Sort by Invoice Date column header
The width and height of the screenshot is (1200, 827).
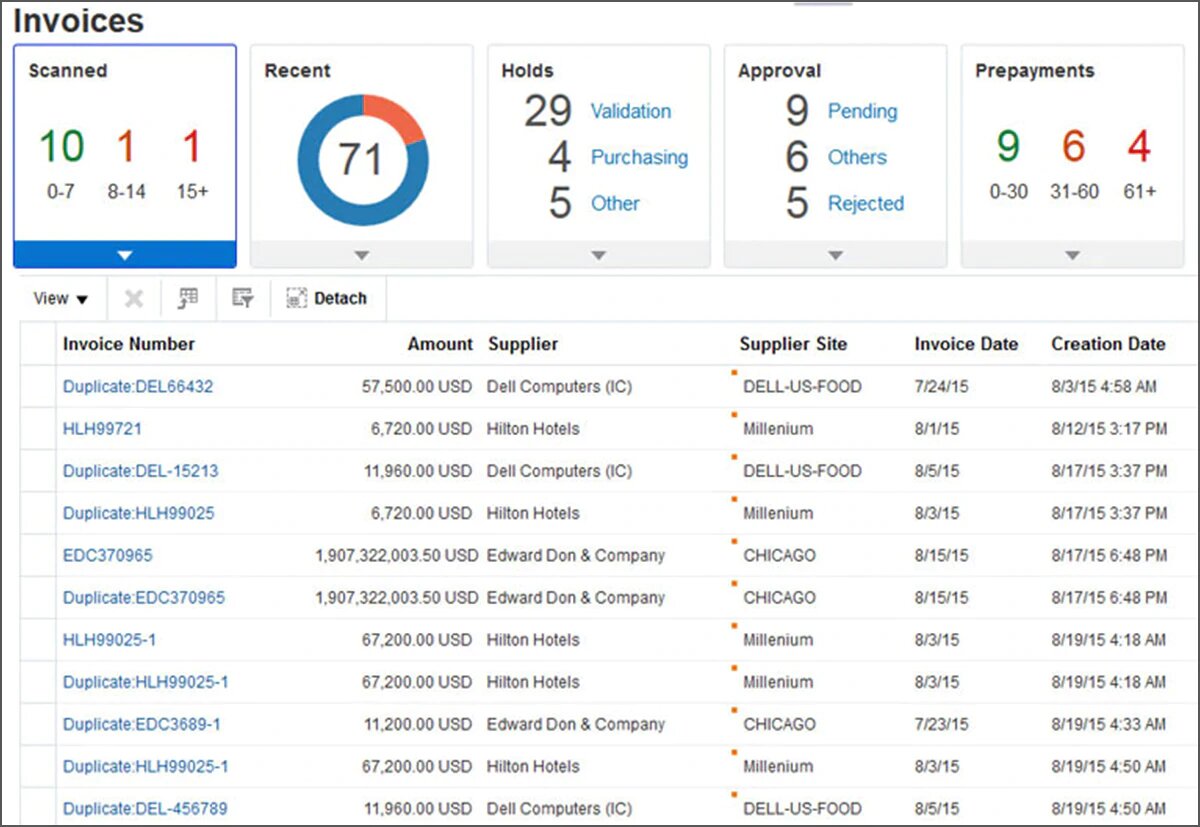point(966,344)
